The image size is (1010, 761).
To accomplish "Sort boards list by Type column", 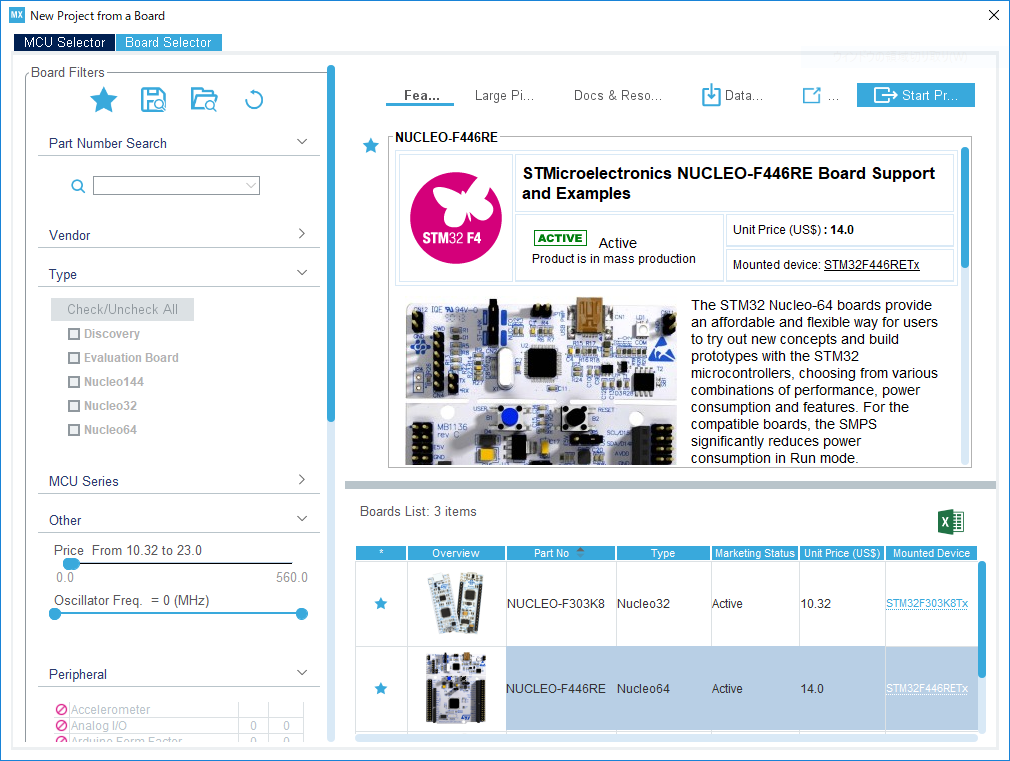I will coord(663,553).
